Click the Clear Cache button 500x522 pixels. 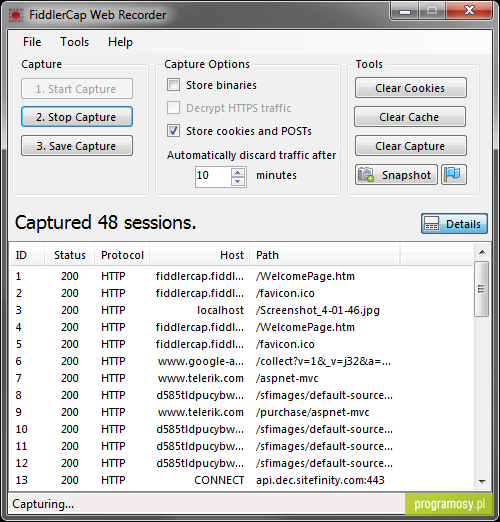point(410,117)
